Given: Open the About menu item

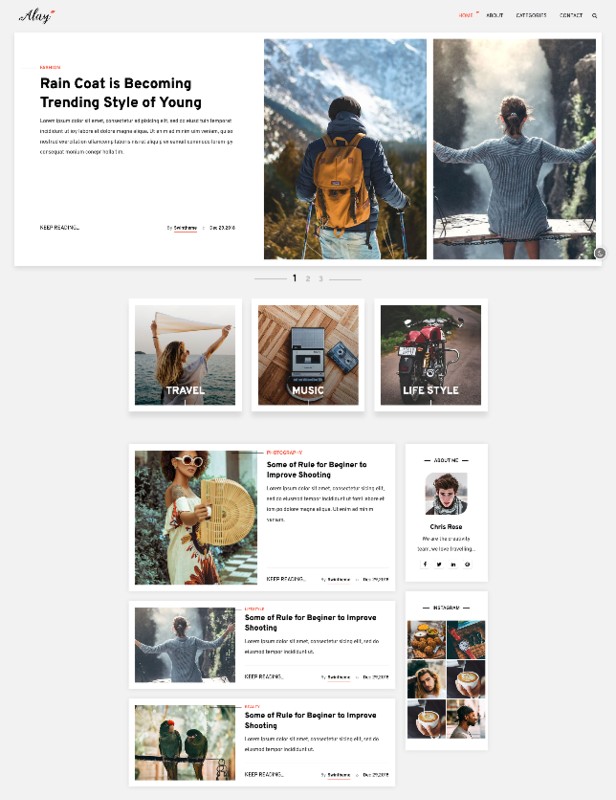Looking at the screenshot, I should (x=495, y=15).
